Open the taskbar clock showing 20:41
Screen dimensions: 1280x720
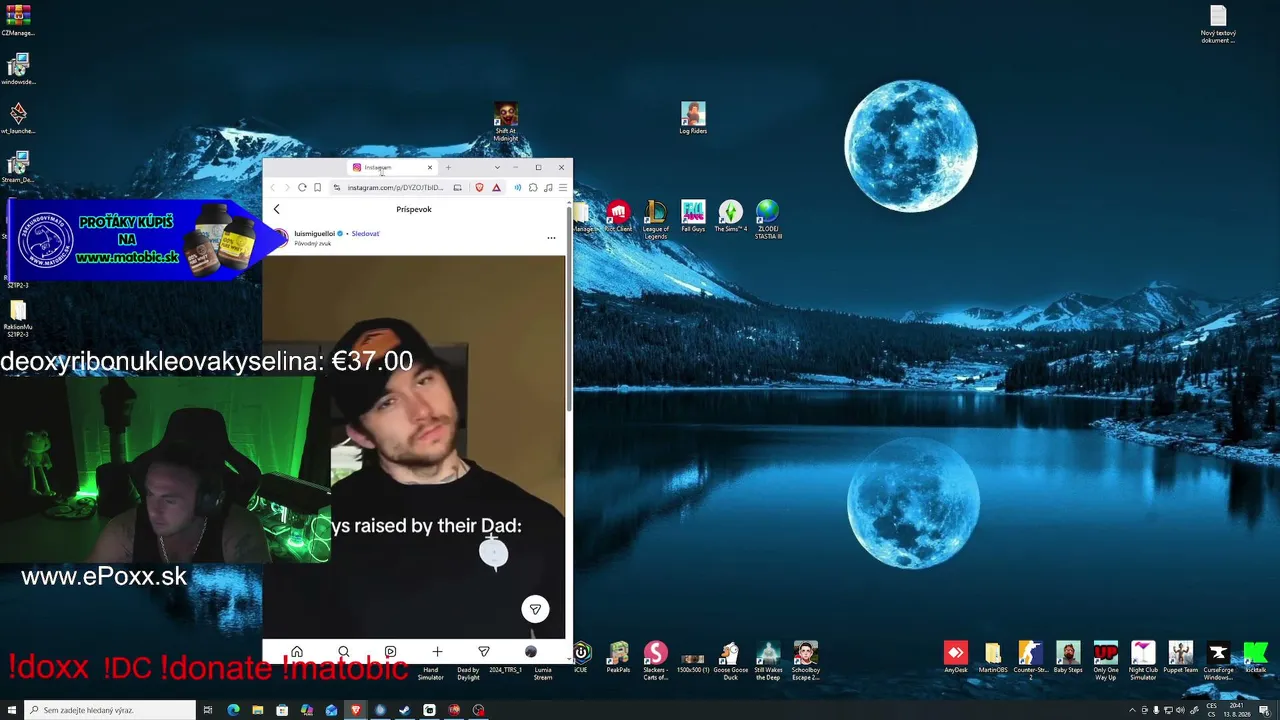tap(1238, 710)
